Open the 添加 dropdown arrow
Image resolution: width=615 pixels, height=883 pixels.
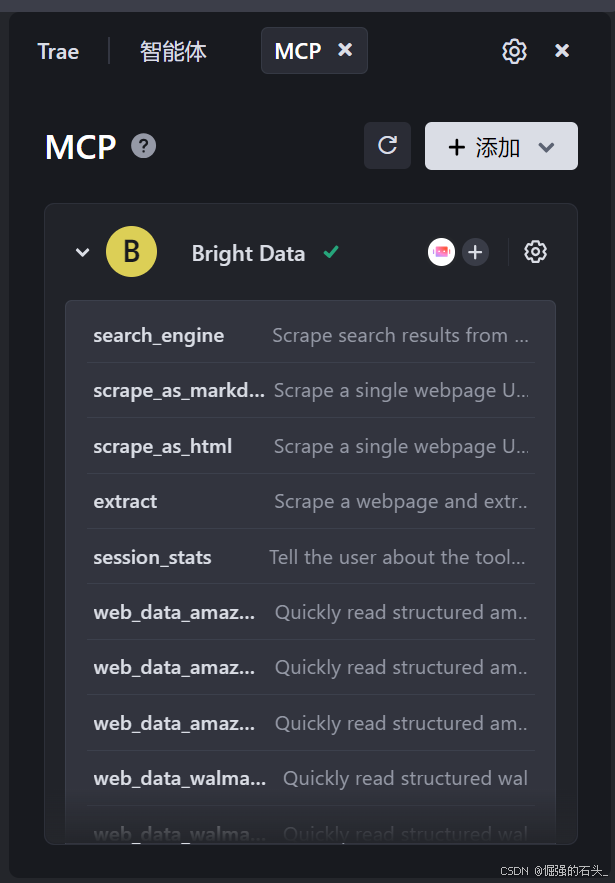pyautogui.click(x=546, y=147)
